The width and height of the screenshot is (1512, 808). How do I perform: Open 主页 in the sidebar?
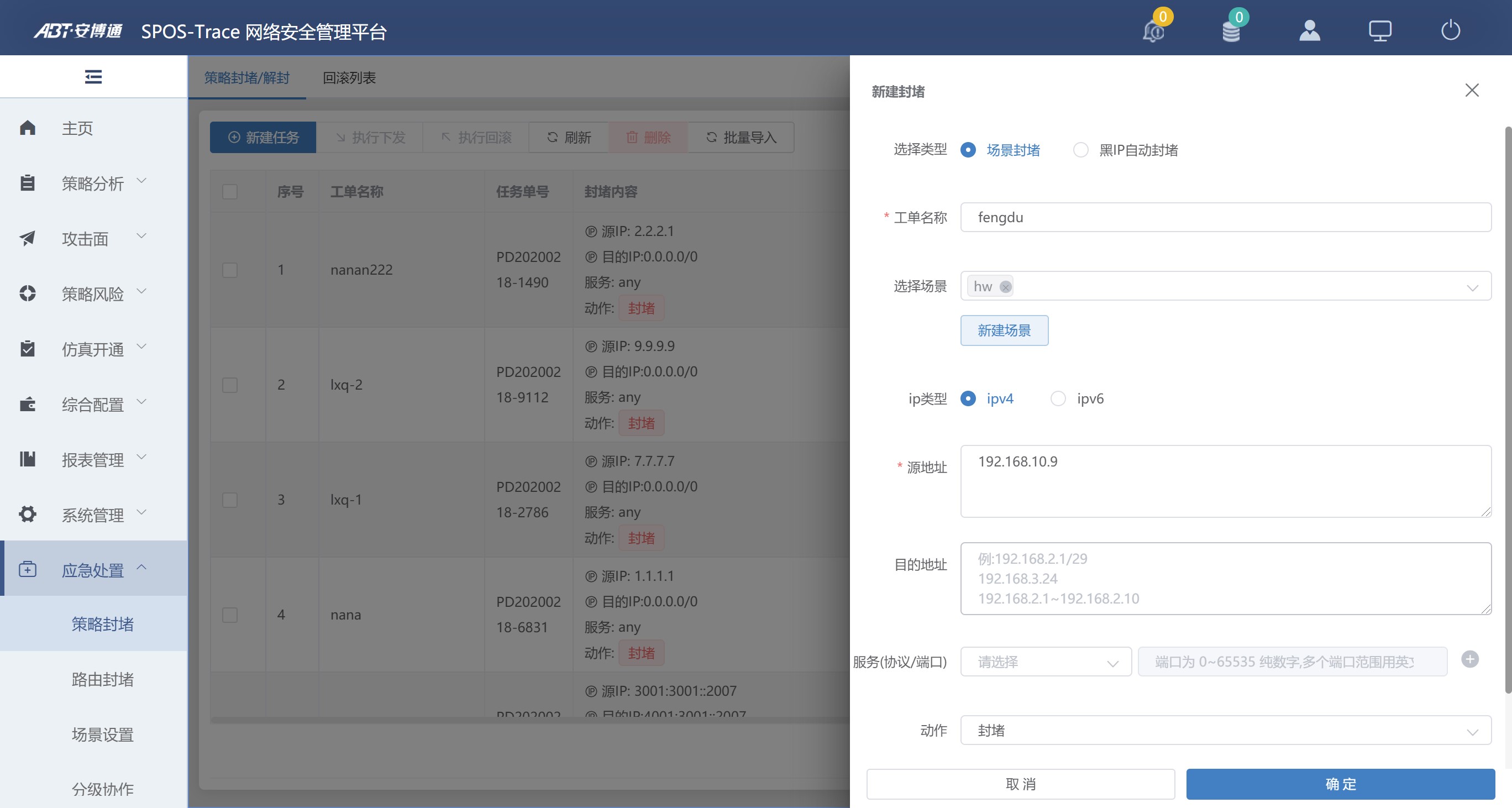pyautogui.click(x=94, y=127)
